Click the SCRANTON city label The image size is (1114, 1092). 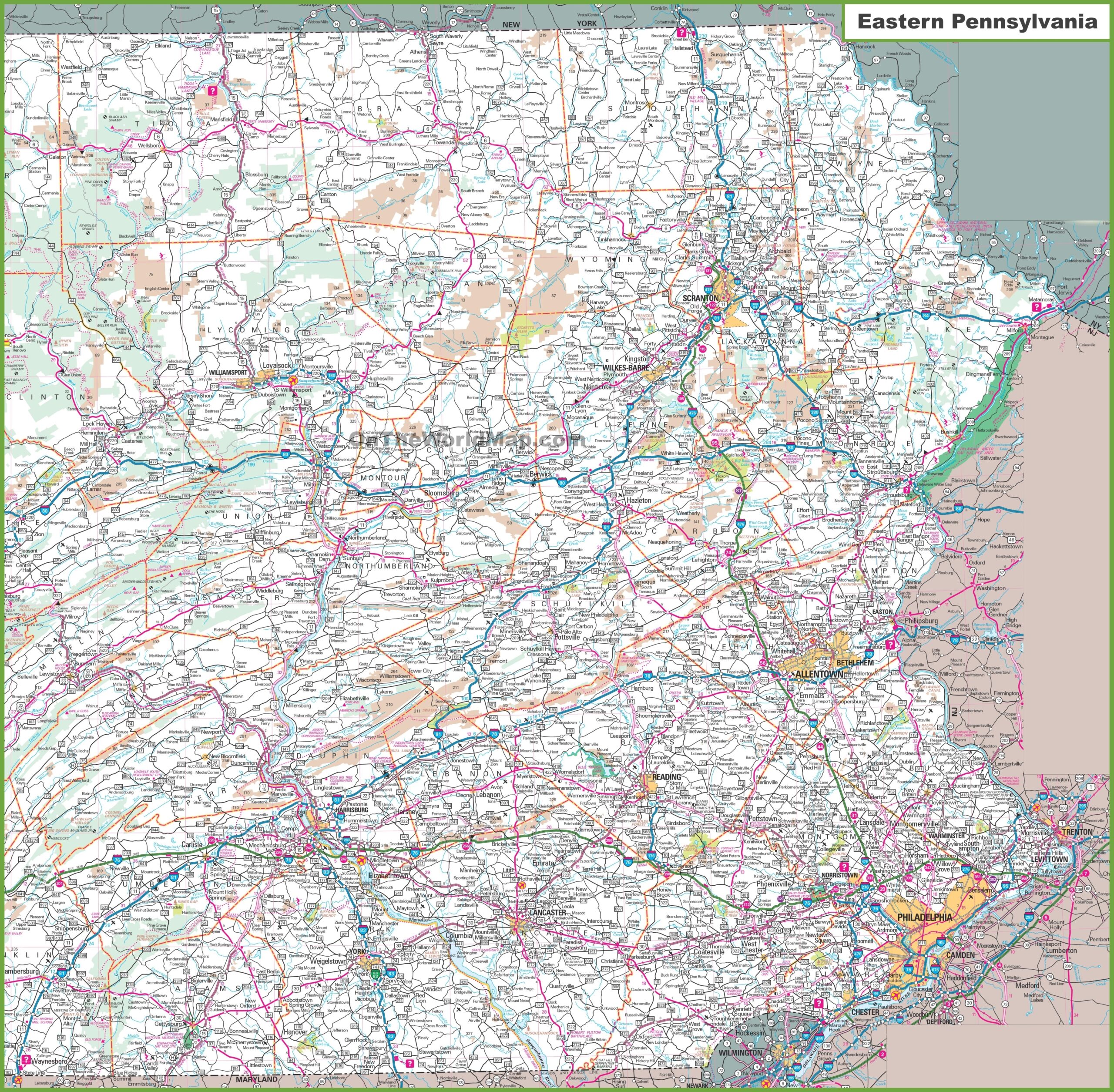(700, 298)
